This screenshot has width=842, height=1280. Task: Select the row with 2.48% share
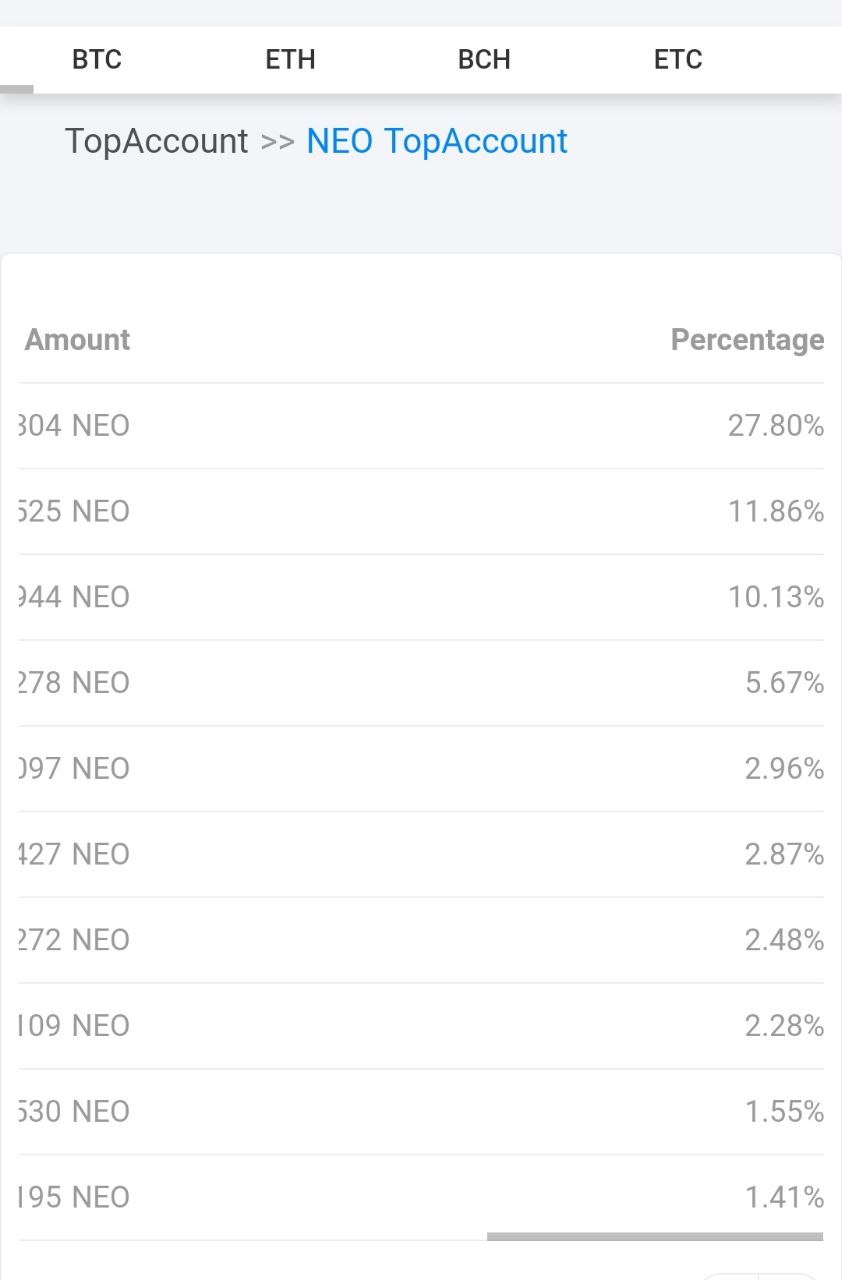pos(421,941)
